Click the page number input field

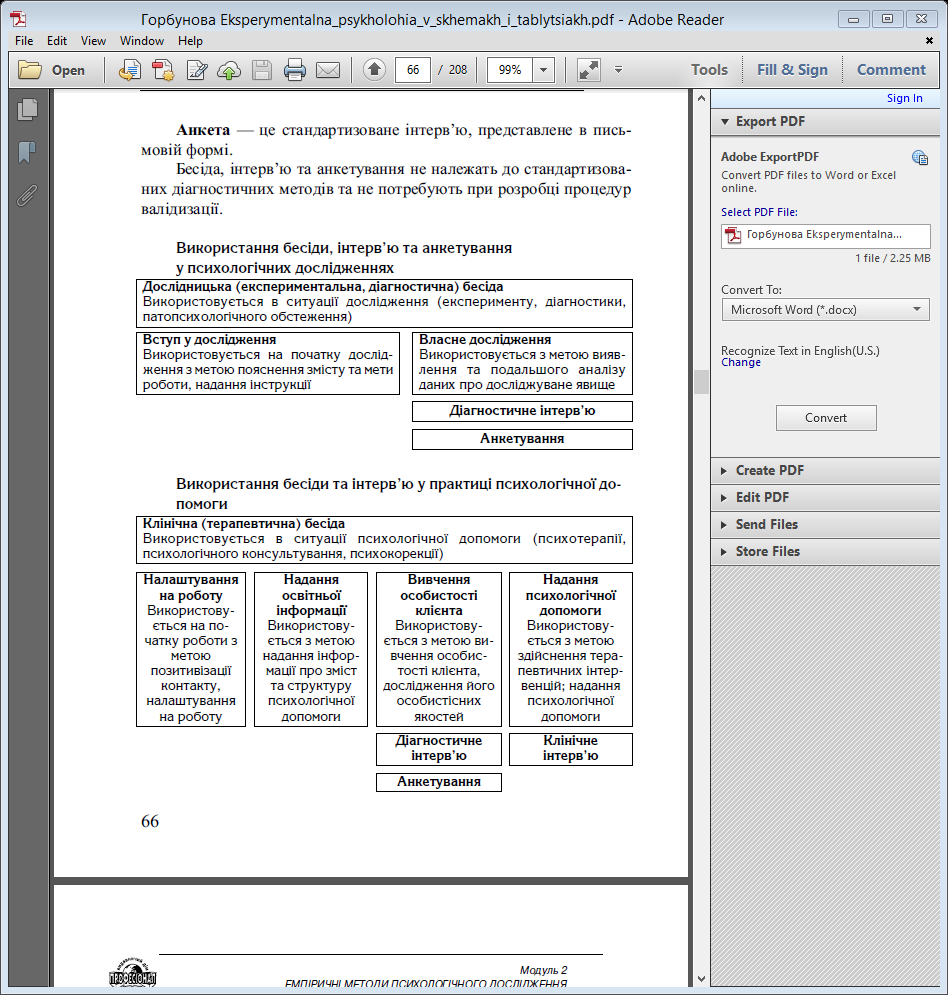413,70
